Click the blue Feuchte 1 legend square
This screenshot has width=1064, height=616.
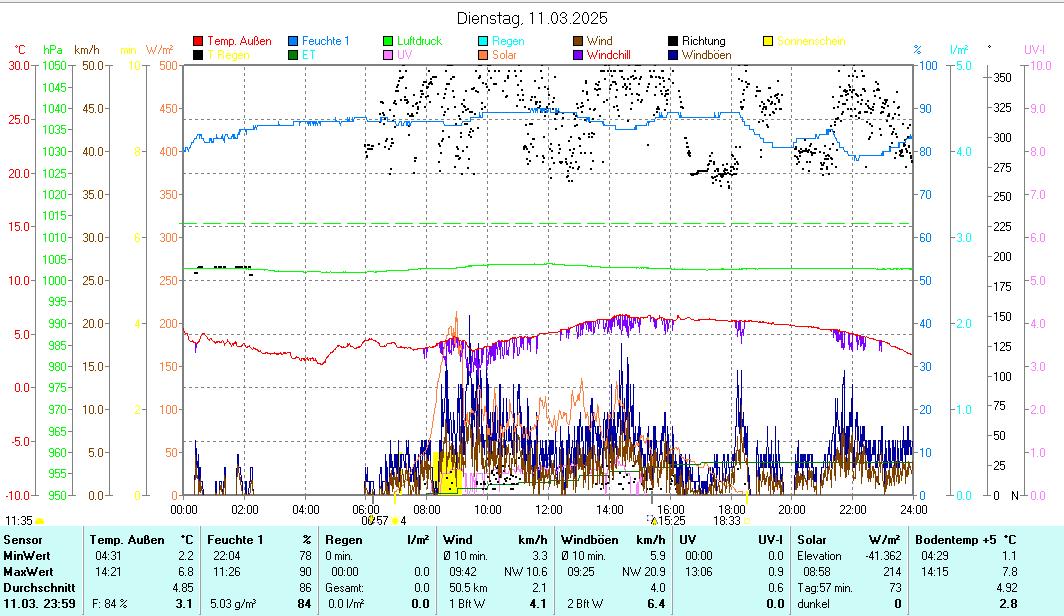click(x=293, y=41)
